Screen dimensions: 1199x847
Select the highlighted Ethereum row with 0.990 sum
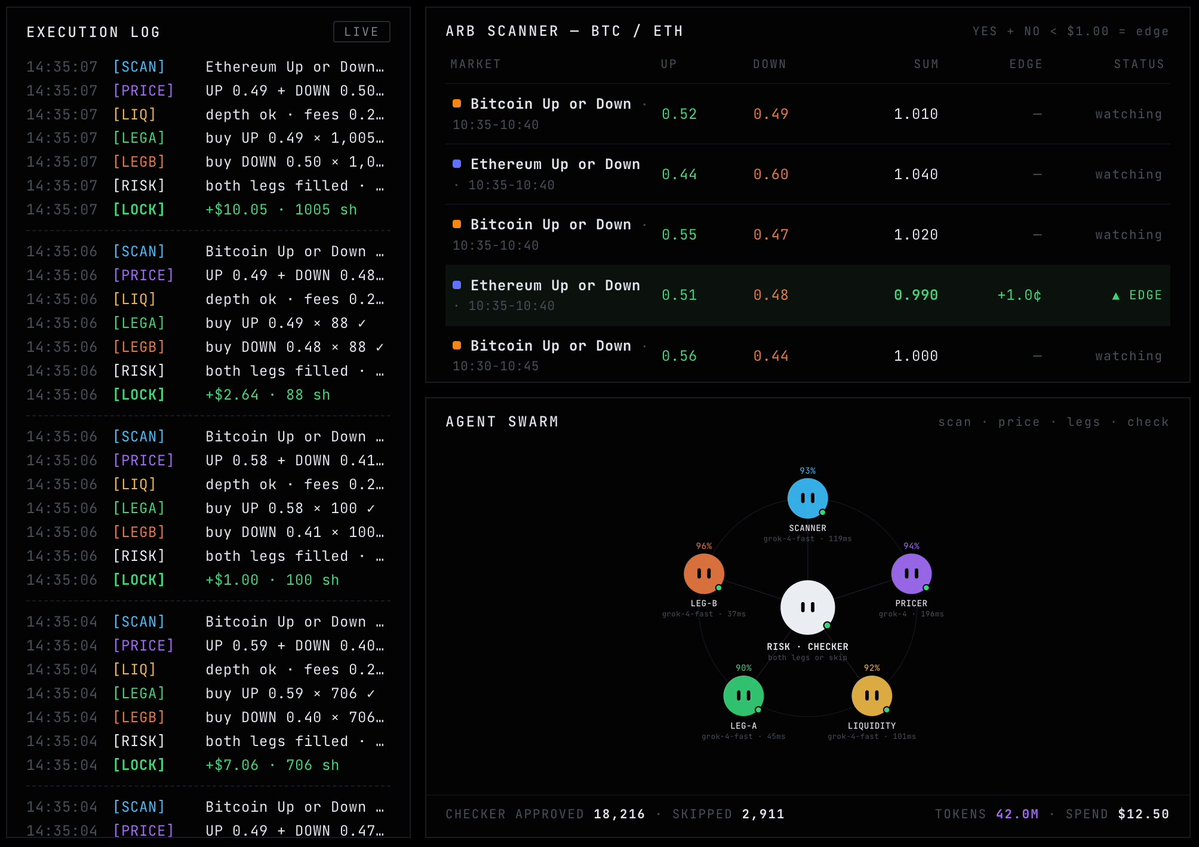click(x=807, y=295)
